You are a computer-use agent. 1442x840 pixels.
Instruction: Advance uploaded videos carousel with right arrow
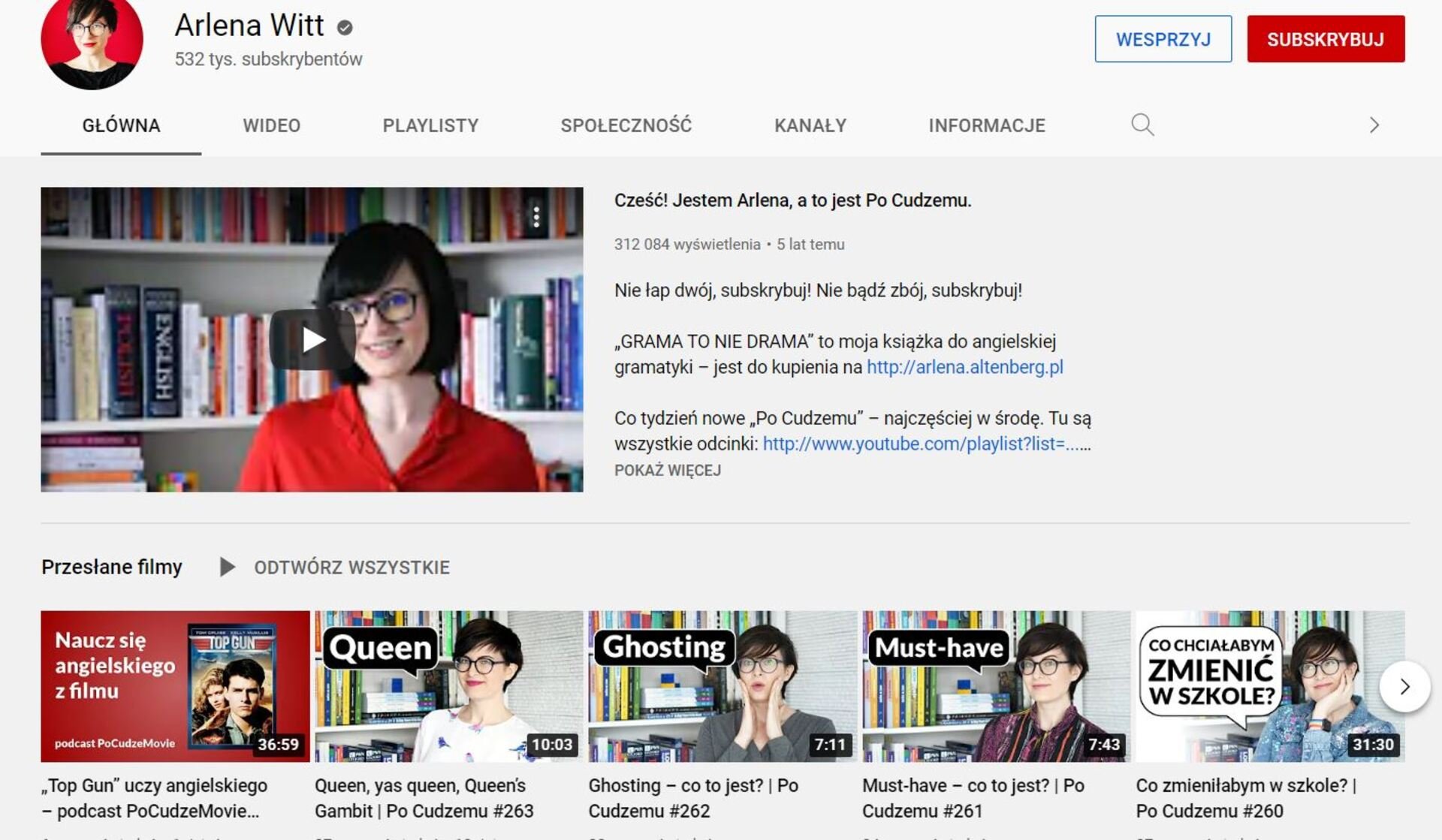pos(1404,686)
